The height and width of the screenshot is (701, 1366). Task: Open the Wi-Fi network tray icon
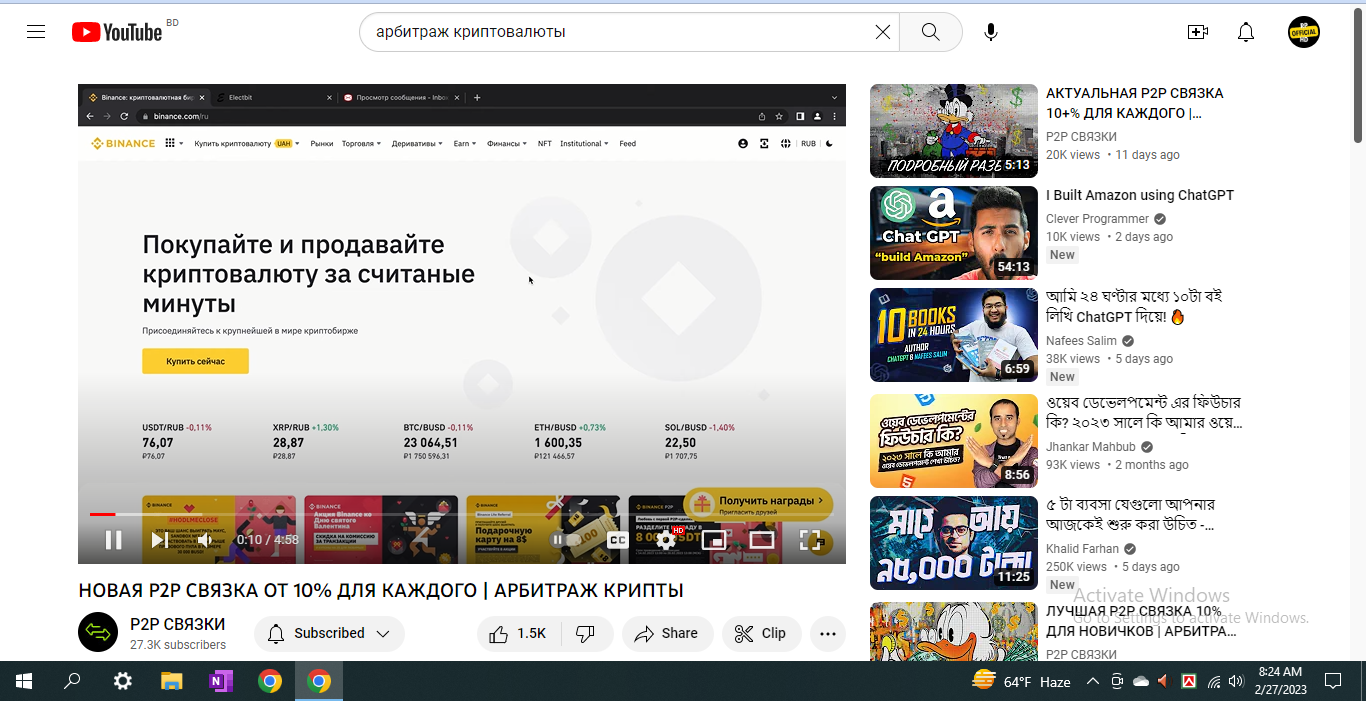click(1213, 681)
